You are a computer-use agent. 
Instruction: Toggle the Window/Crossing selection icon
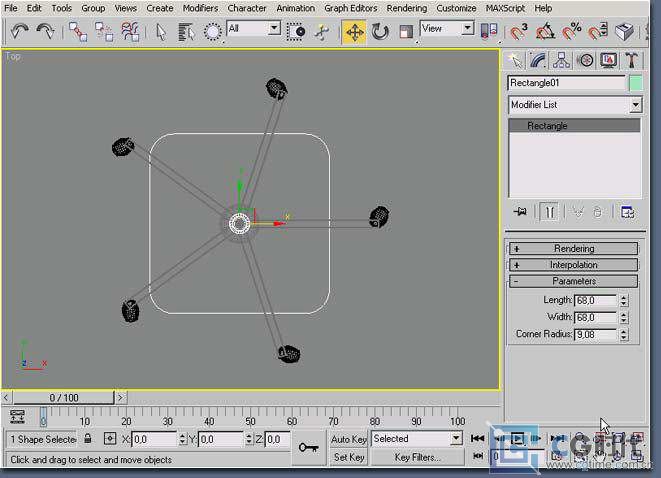pos(296,32)
